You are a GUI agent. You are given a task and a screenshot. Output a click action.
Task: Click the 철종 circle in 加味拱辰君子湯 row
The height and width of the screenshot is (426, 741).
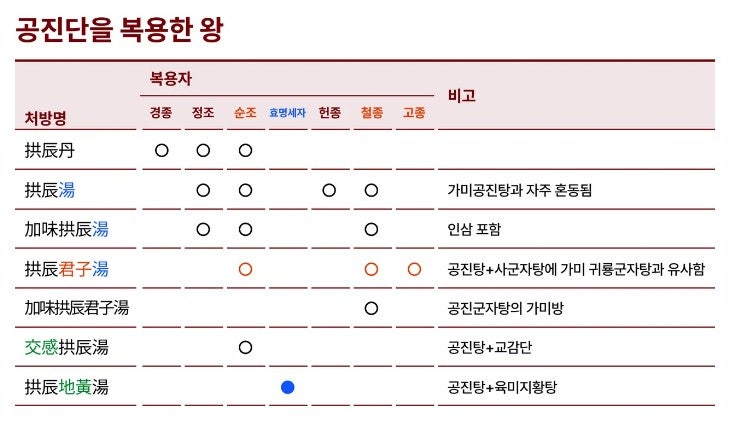[x=371, y=308]
